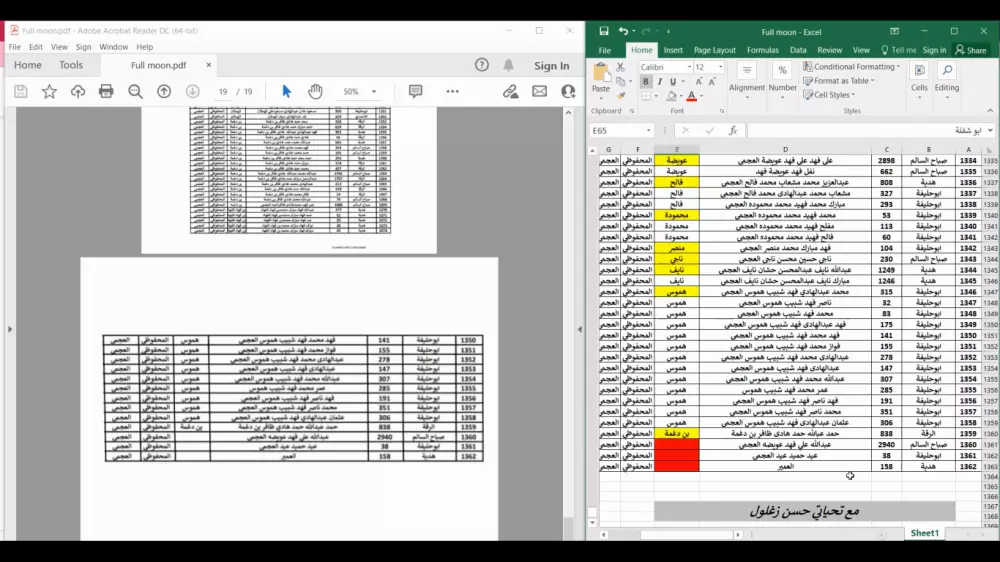
Task: Open Acrobat help question mark icon
Action: coord(482,65)
